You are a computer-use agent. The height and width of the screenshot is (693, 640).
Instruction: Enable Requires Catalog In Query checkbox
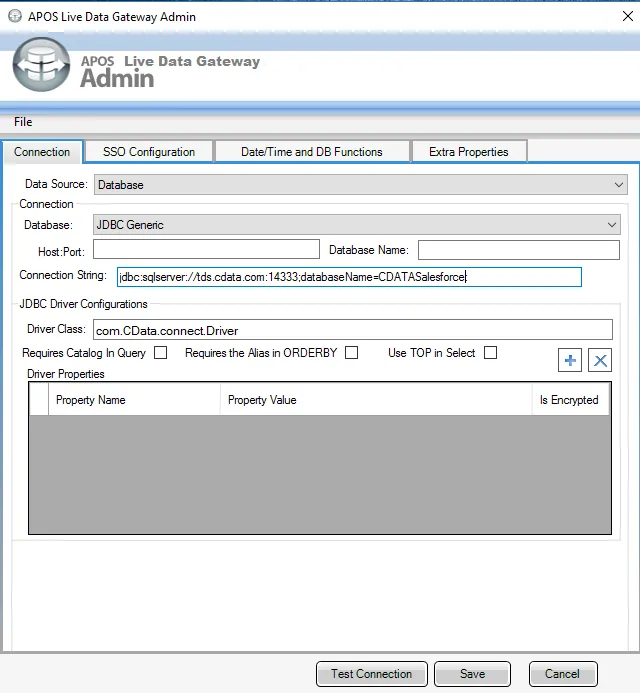point(161,353)
